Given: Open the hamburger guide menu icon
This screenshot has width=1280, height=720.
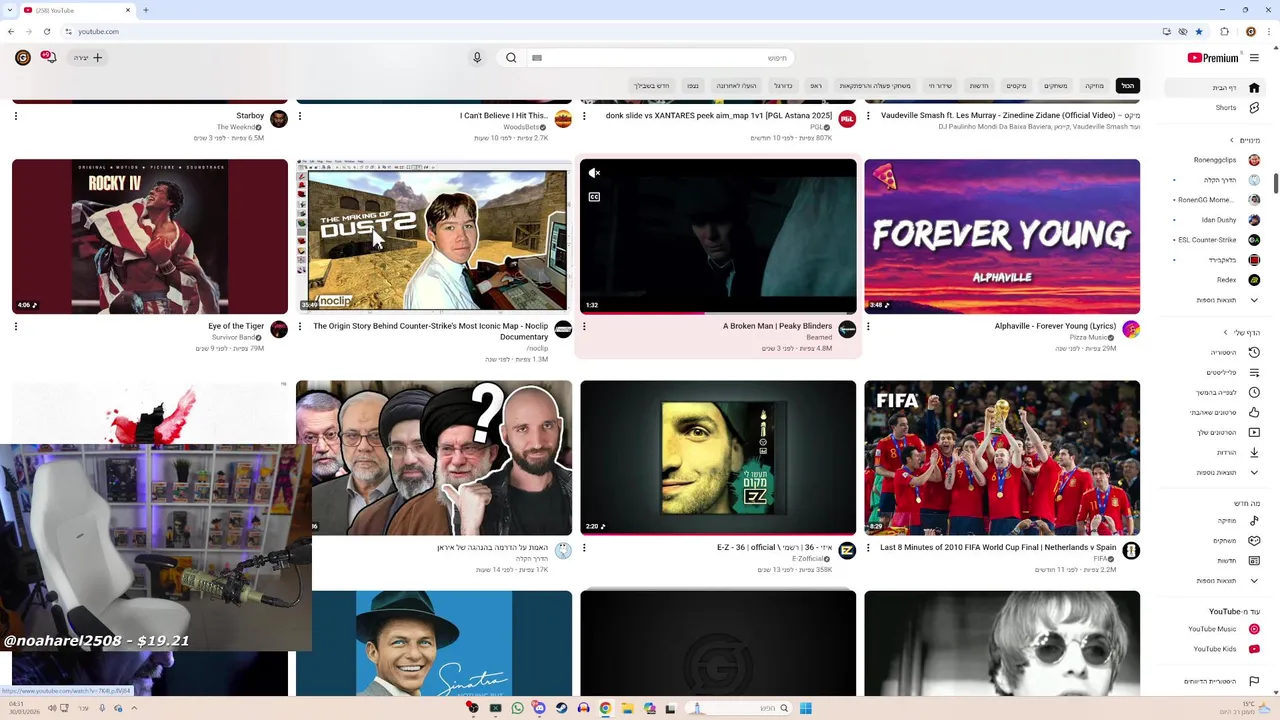Looking at the screenshot, I should pyautogui.click(x=1254, y=58).
